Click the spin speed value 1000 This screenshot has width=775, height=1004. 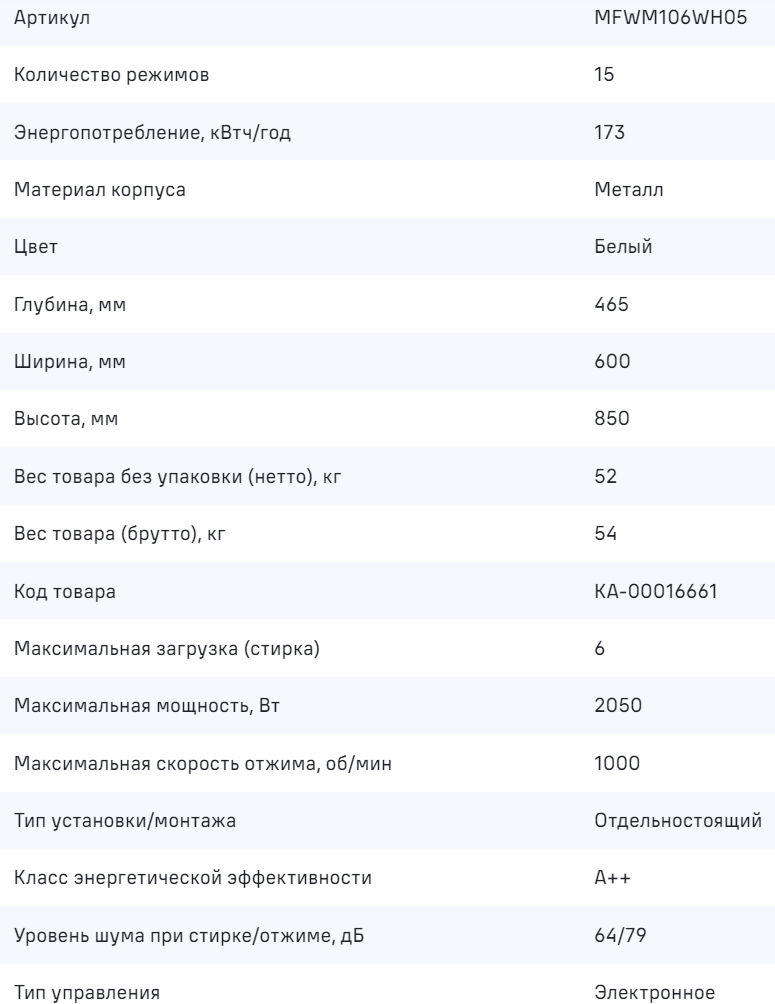(614, 762)
